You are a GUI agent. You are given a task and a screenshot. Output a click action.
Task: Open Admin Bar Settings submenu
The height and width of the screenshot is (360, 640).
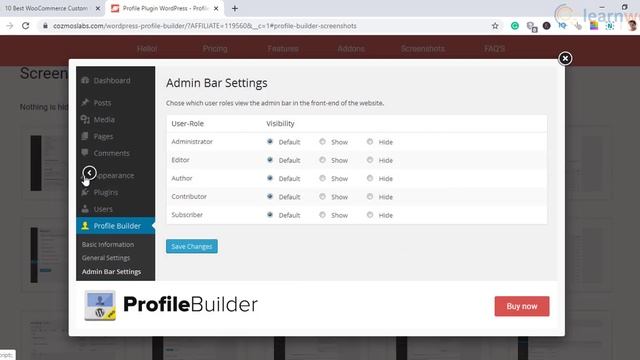(x=111, y=271)
